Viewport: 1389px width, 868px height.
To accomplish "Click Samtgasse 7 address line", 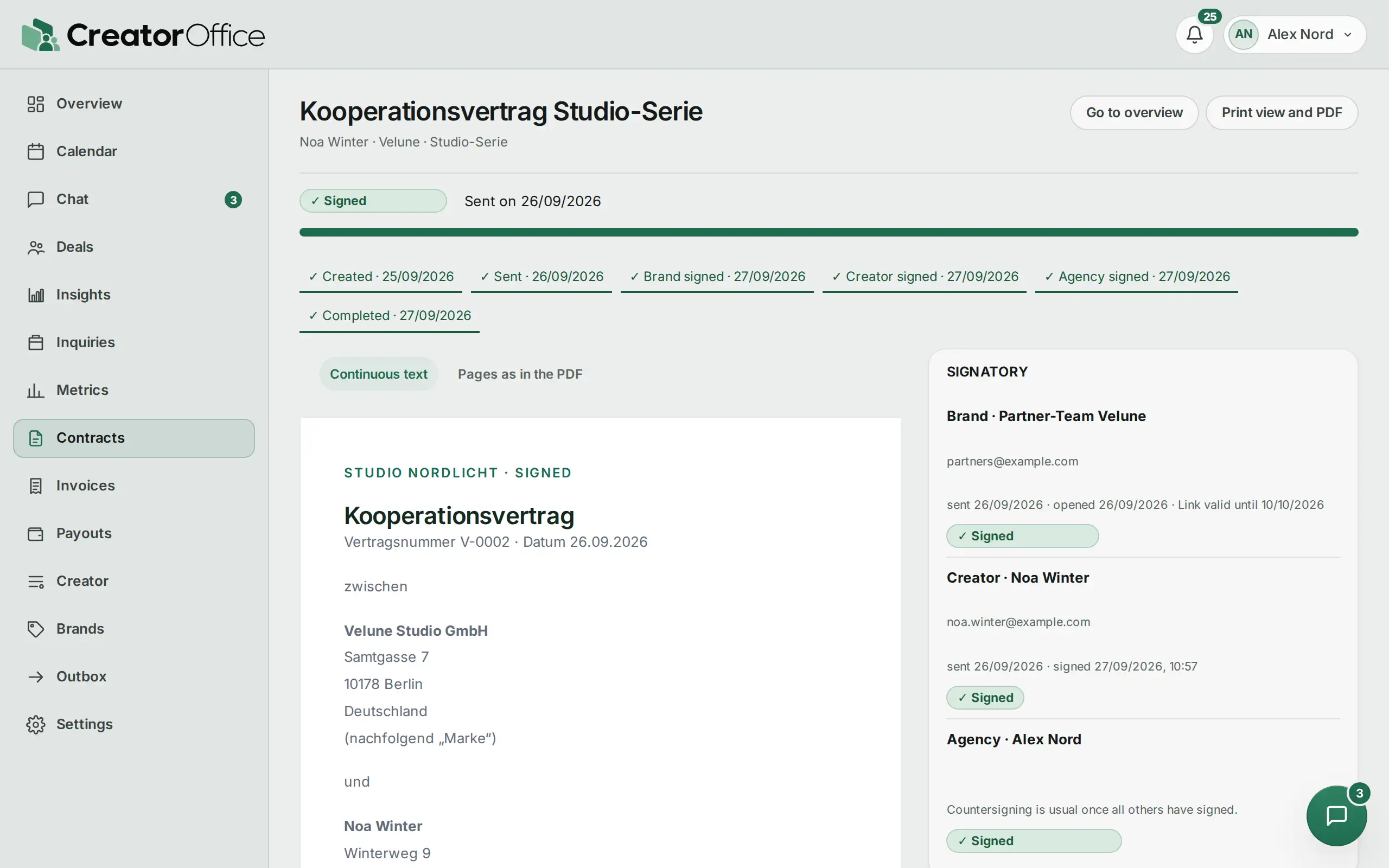I will coord(386,658).
